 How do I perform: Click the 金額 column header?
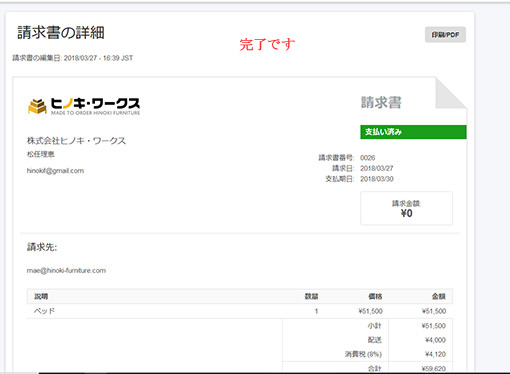coord(439,296)
